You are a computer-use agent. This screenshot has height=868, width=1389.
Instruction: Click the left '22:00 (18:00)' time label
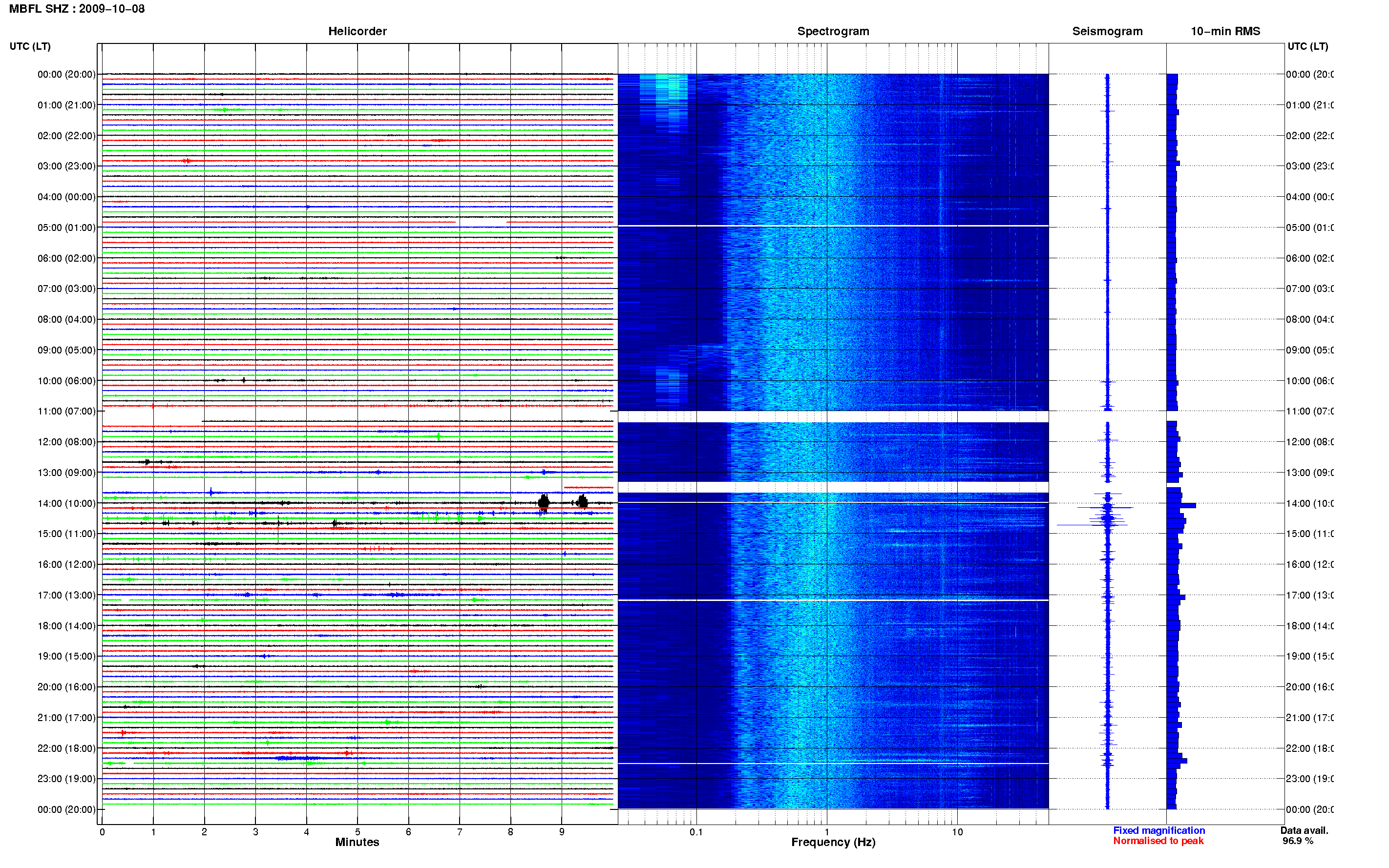click(x=66, y=748)
